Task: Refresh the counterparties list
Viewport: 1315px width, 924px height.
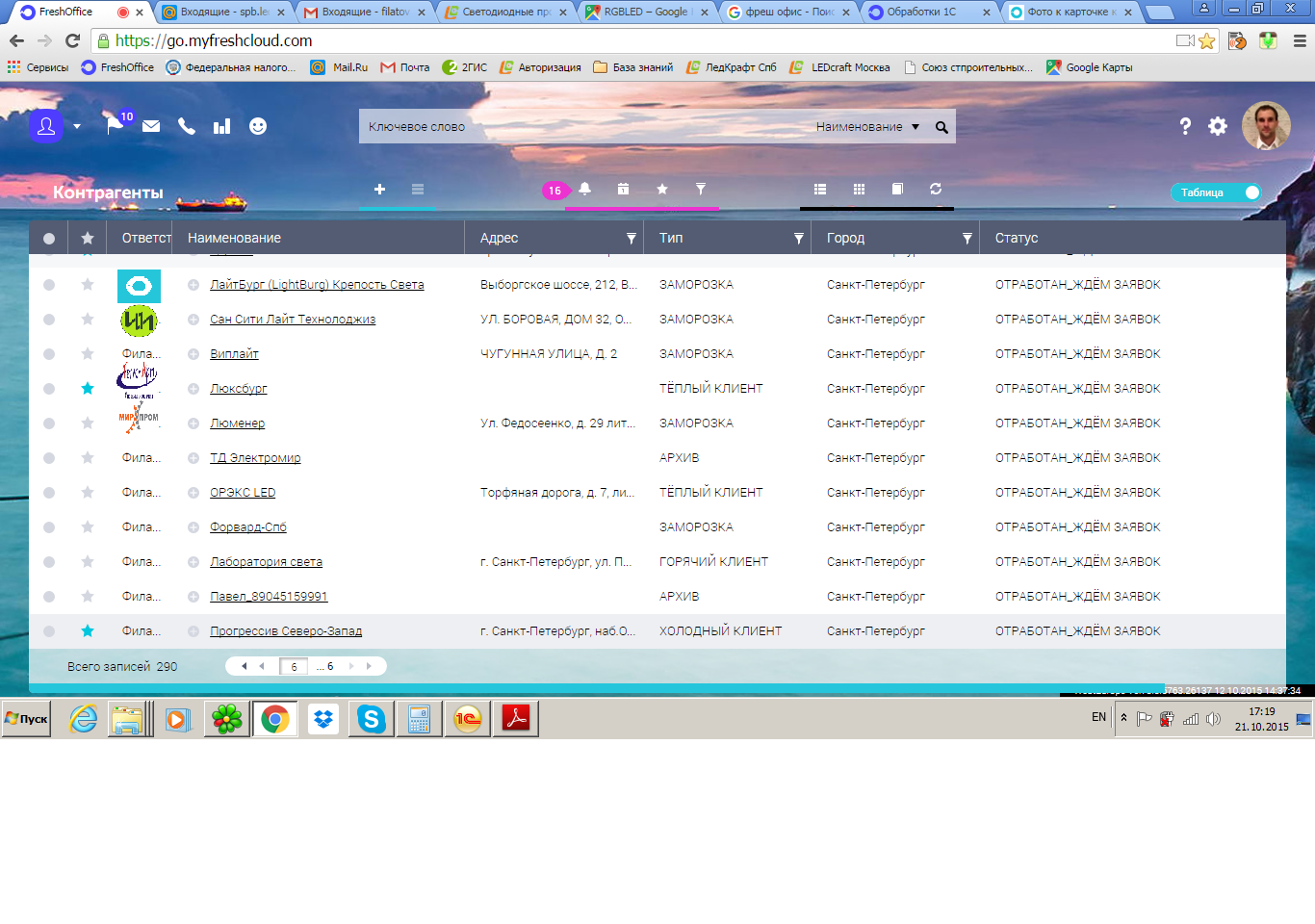Action: pyautogui.click(x=935, y=190)
